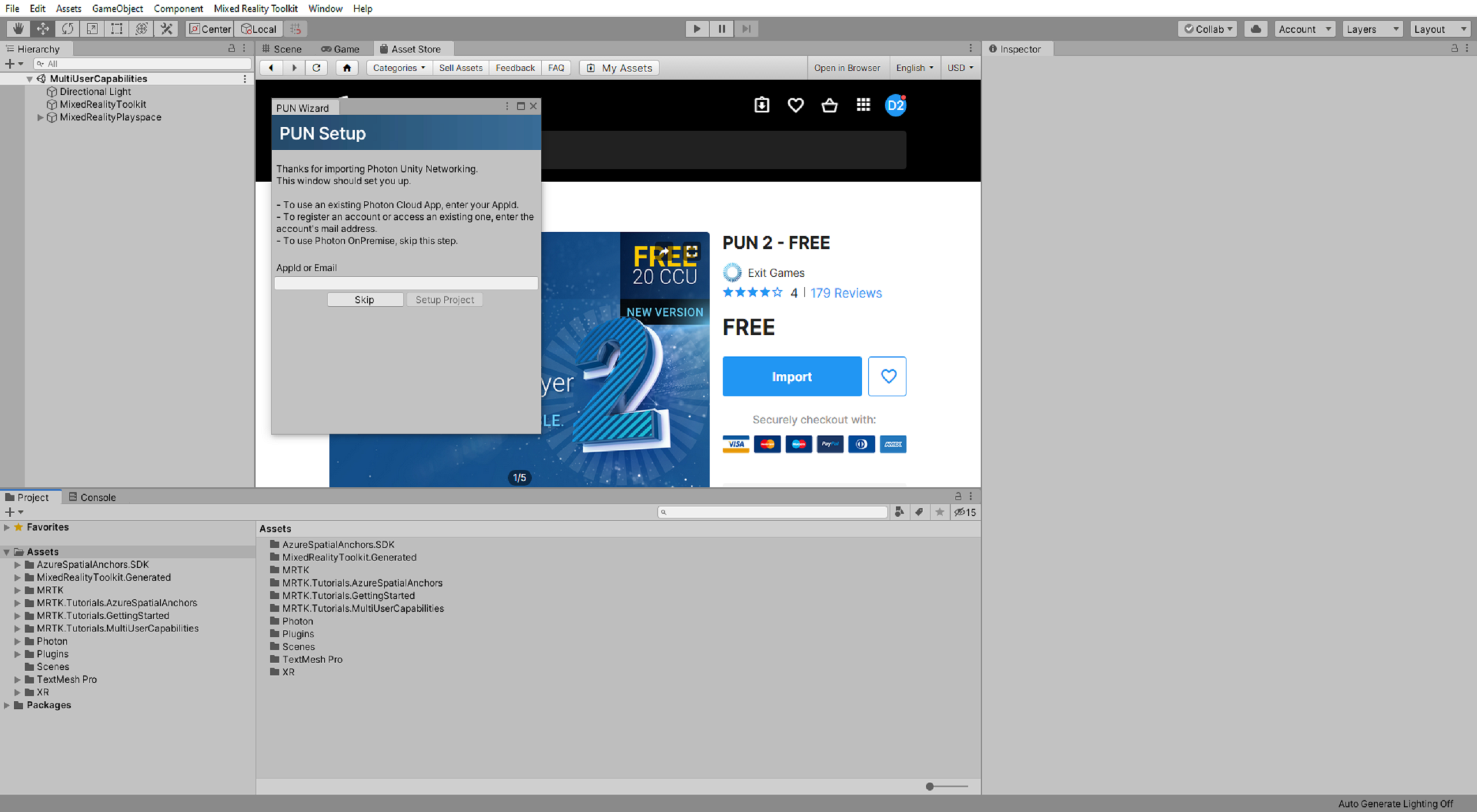Click AppId or Email input field
The image size is (1477, 812).
406,283
